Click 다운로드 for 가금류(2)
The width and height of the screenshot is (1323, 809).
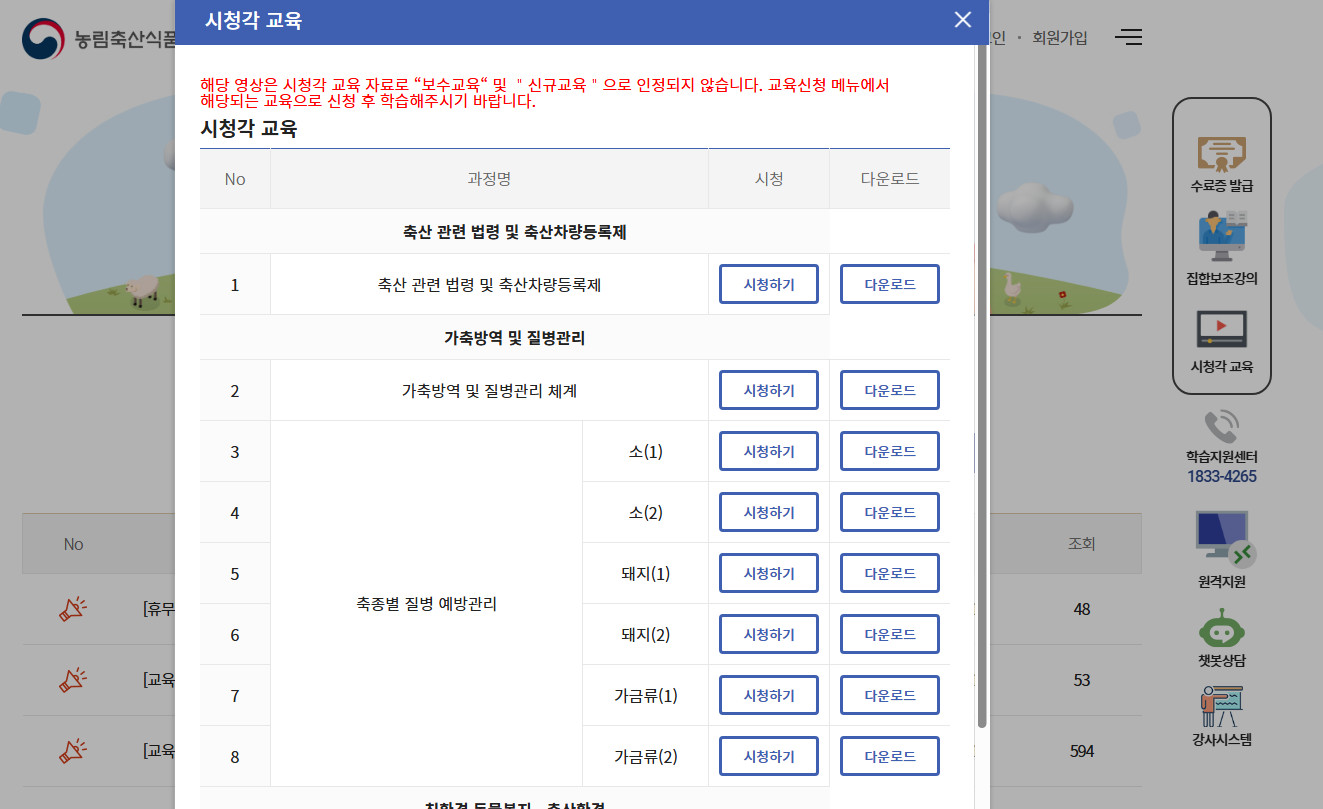tap(889, 756)
